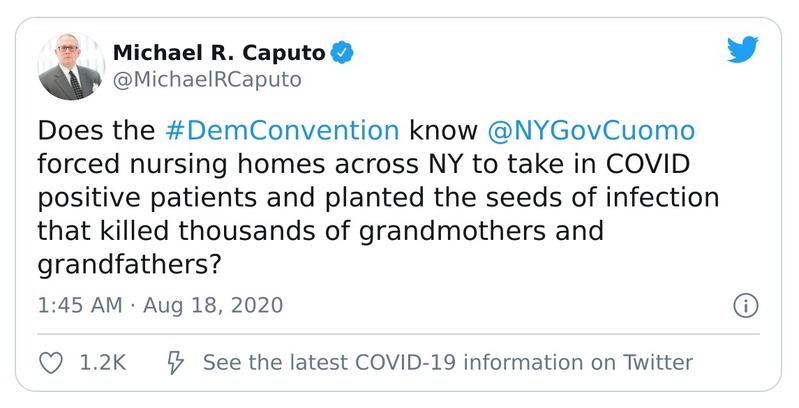Click the 1:45 AM time text
This screenshot has width=799, height=408.
click(x=80, y=305)
